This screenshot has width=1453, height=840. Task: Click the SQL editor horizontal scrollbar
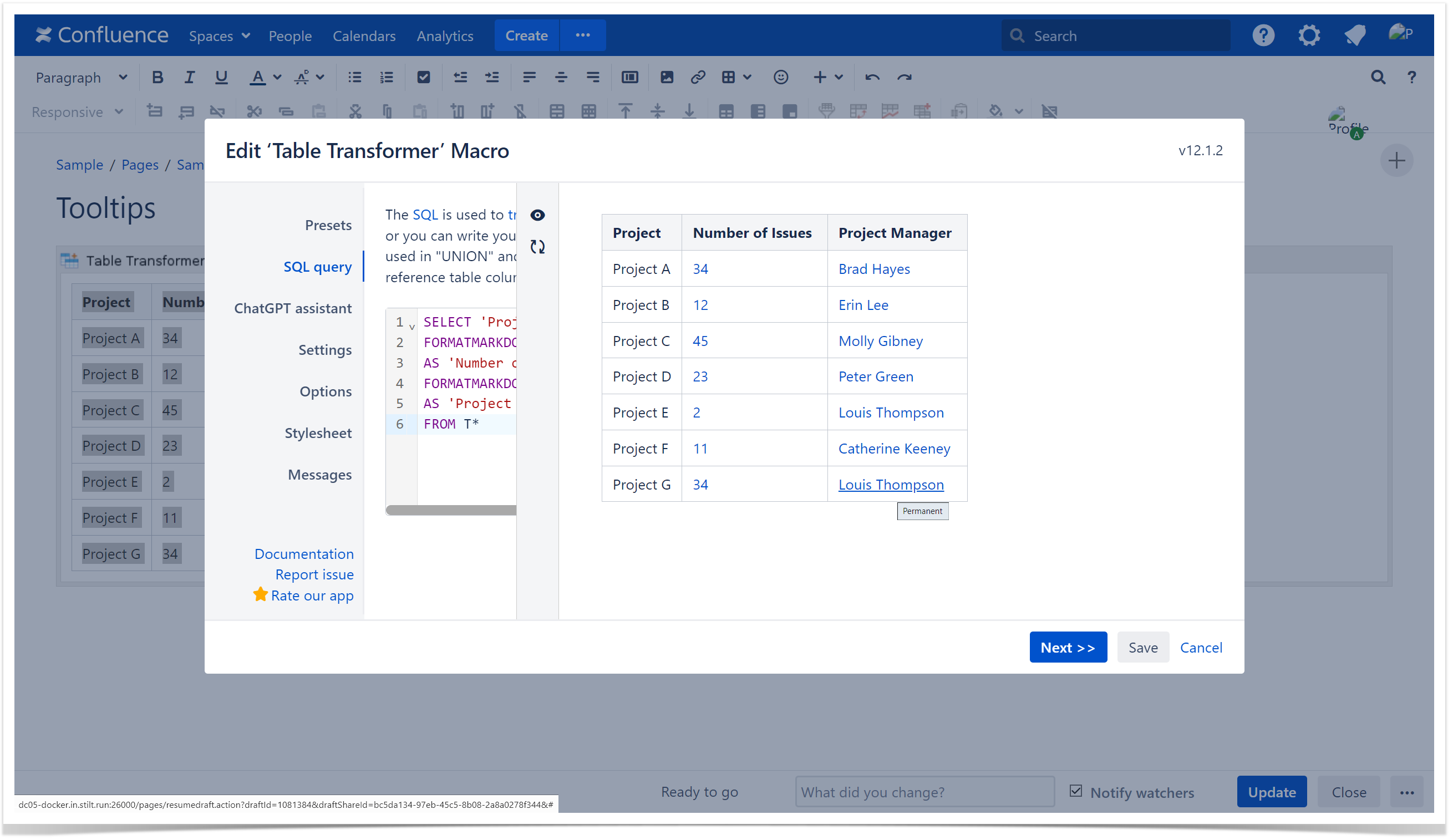451,510
